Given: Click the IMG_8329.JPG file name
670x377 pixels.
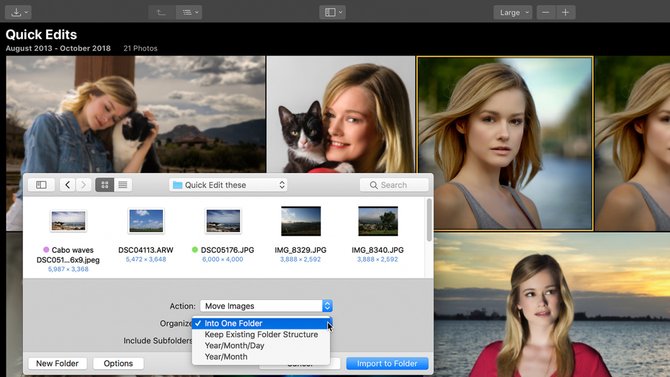Looking at the screenshot, I should 300,250.
